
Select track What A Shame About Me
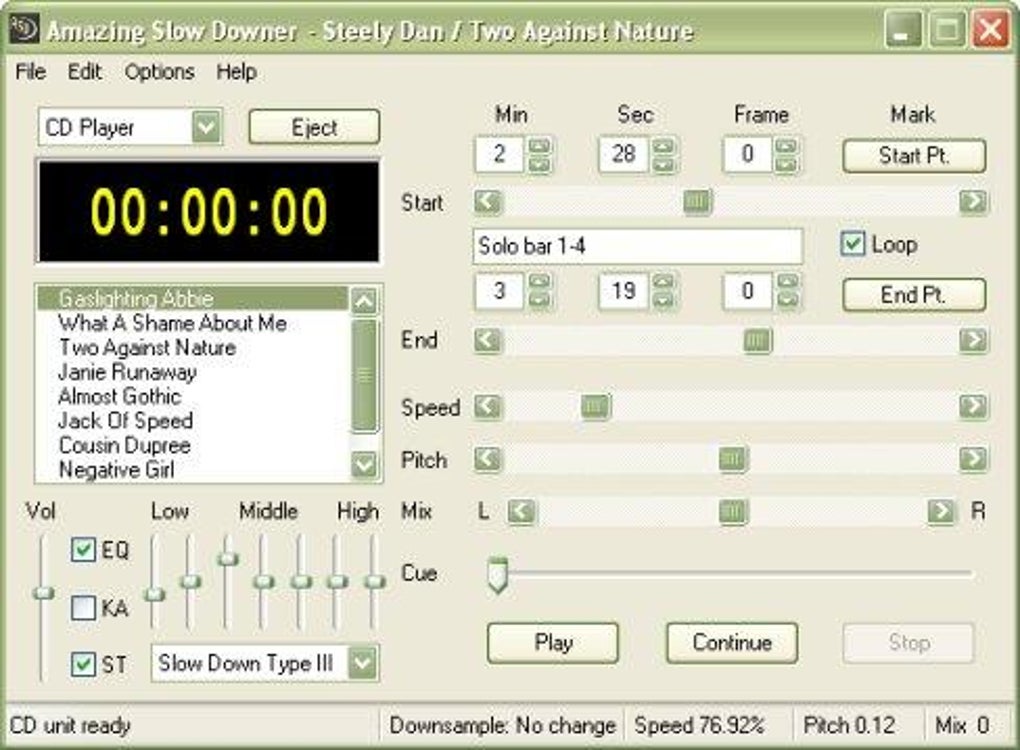coord(193,323)
